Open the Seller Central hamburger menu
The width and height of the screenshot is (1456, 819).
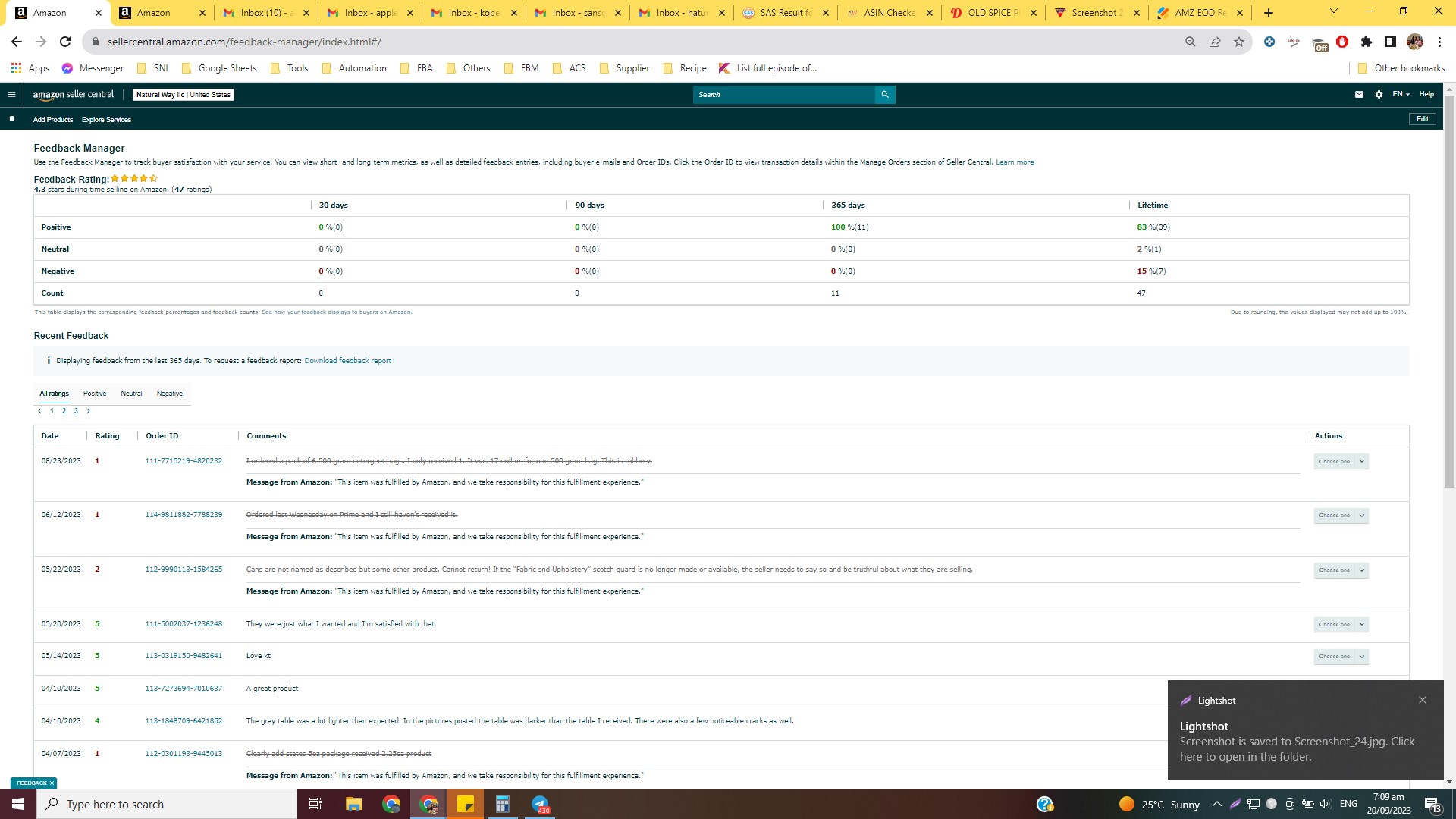click(x=11, y=95)
